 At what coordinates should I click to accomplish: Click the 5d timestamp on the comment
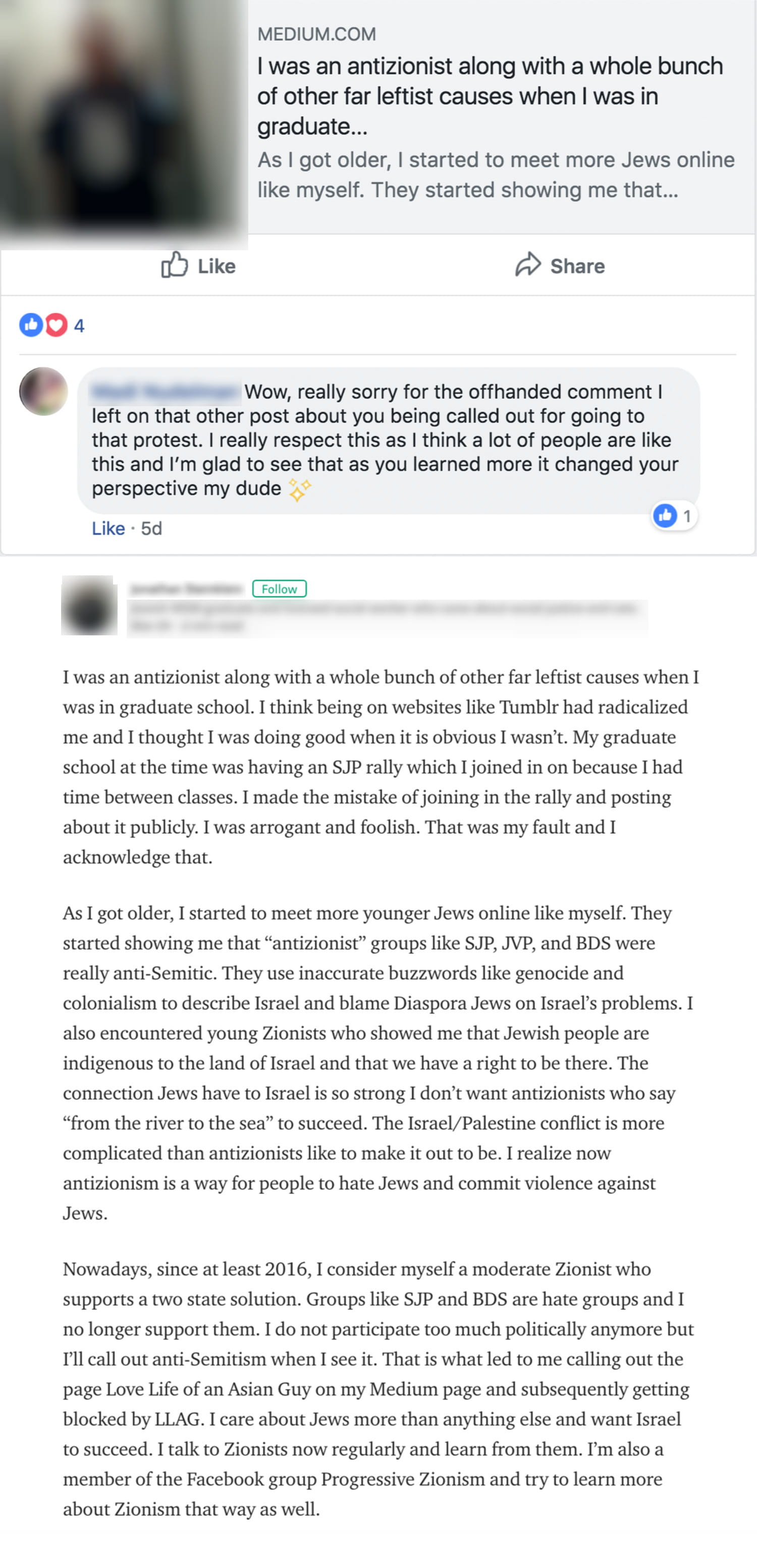click(x=151, y=528)
